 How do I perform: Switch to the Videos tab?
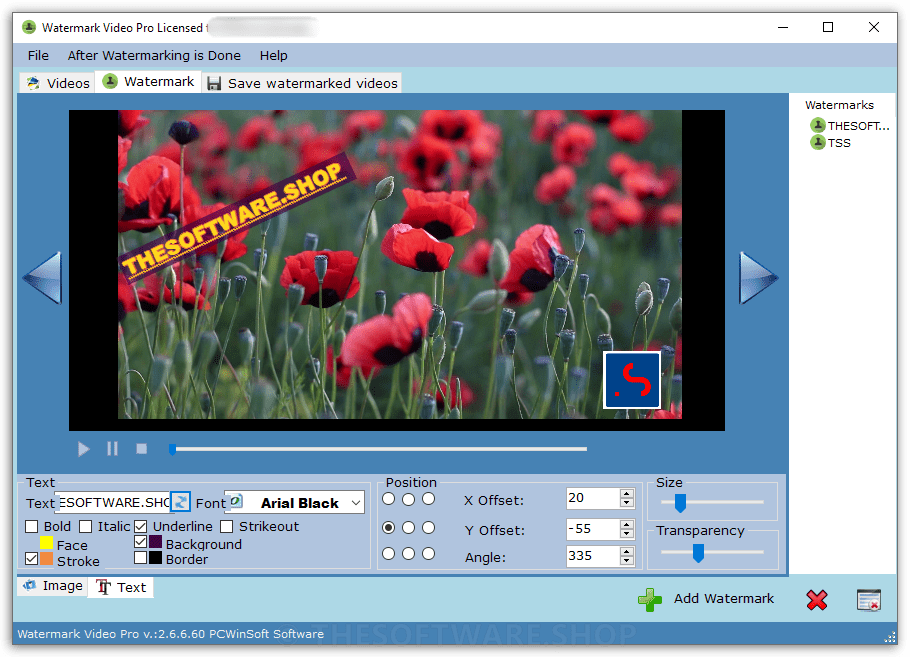point(57,83)
